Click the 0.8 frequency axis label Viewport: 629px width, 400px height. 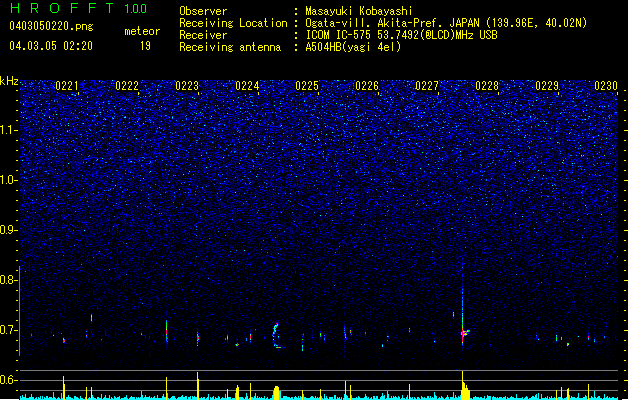(9, 280)
